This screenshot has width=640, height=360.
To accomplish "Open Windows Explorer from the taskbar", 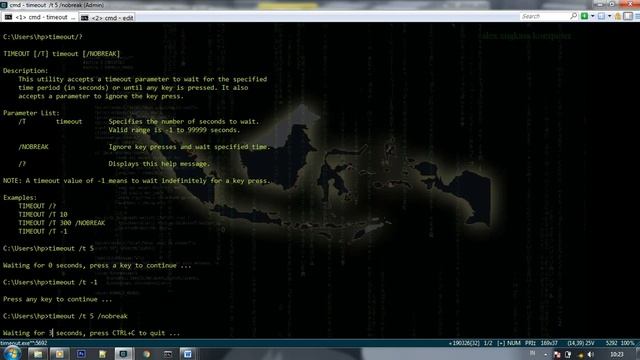I will tap(38, 354).
